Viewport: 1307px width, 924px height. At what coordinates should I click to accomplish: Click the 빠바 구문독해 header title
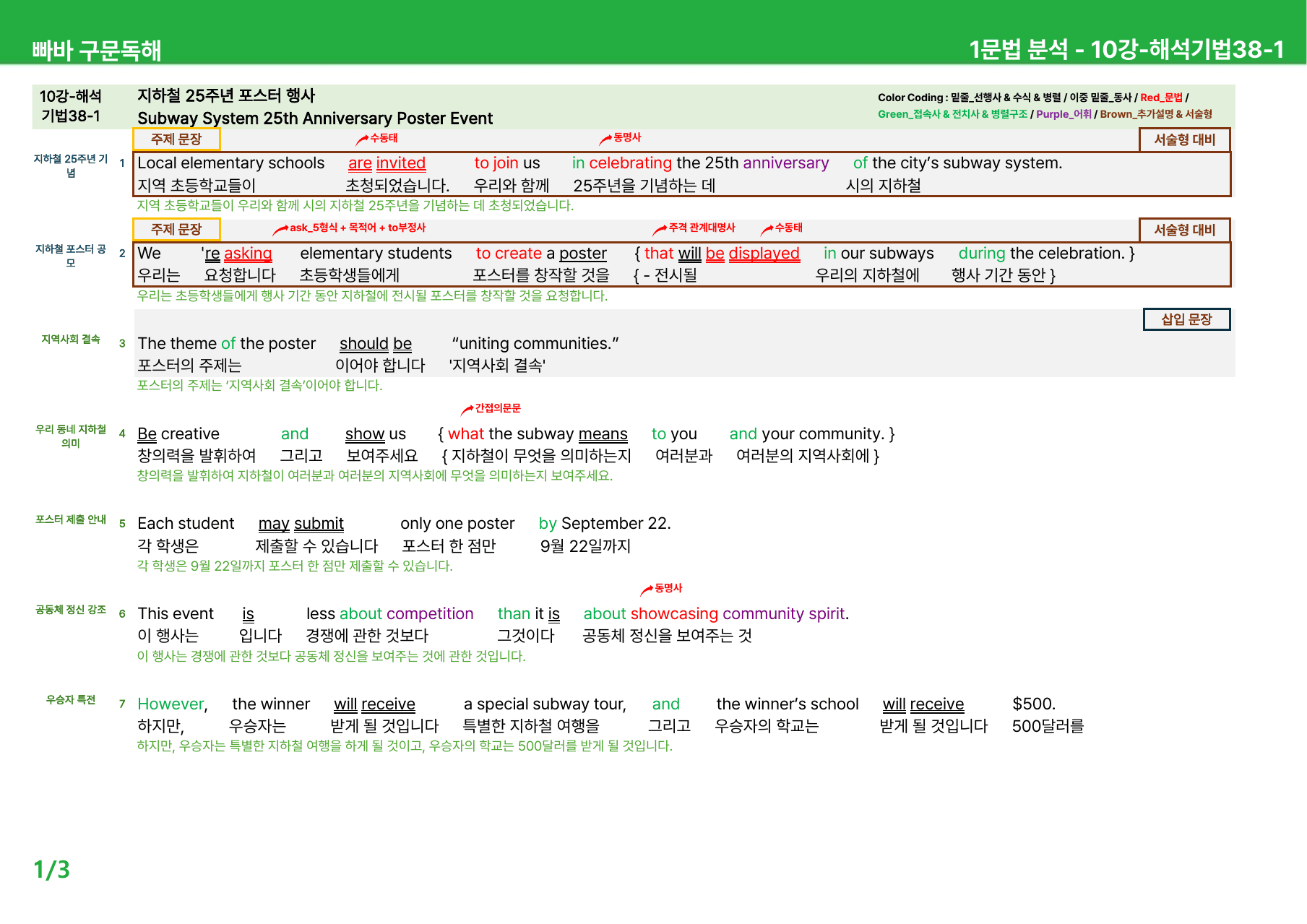click(96, 50)
